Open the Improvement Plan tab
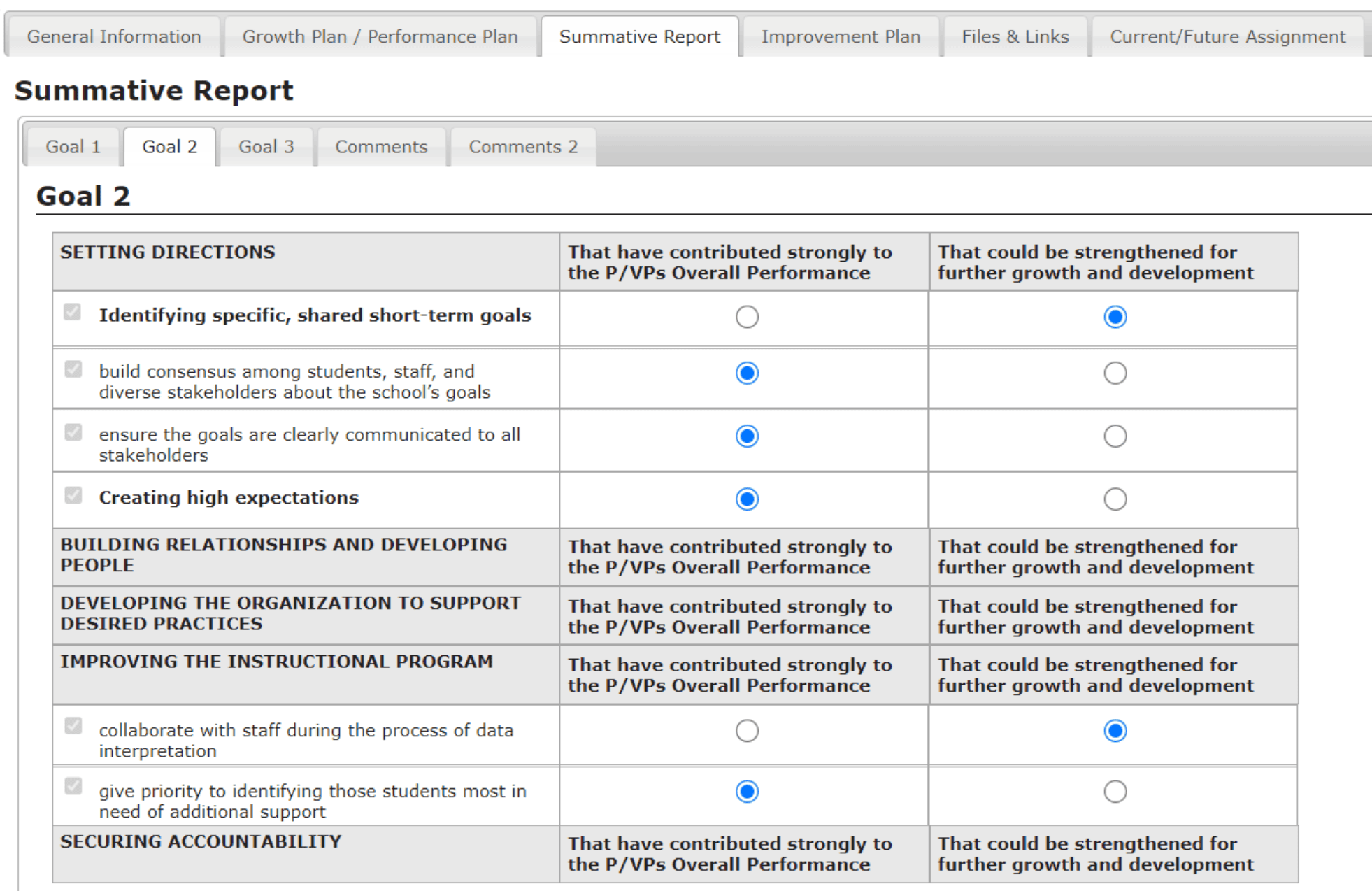The image size is (1372, 891). [841, 36]
